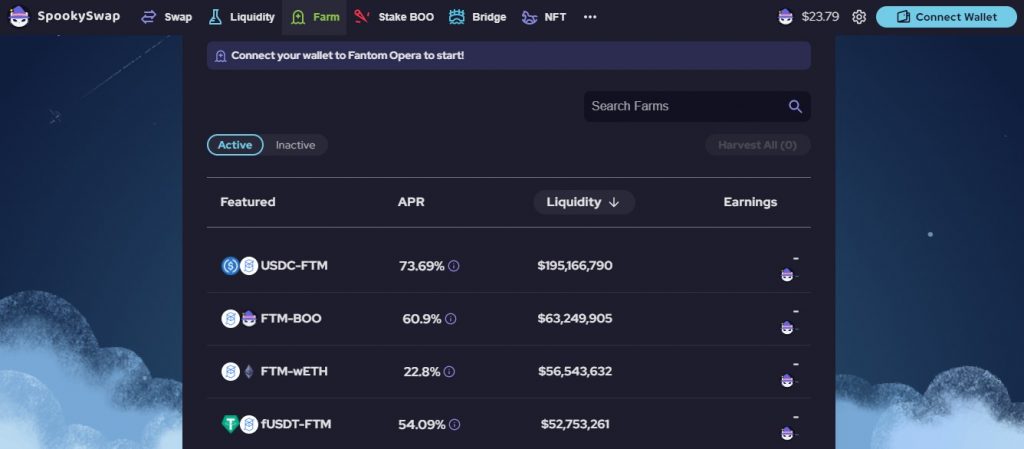The height and width of the screenshot is (449, 1024).
Task: Open the FTM-BOO farm row
Action: coord(509,319)
